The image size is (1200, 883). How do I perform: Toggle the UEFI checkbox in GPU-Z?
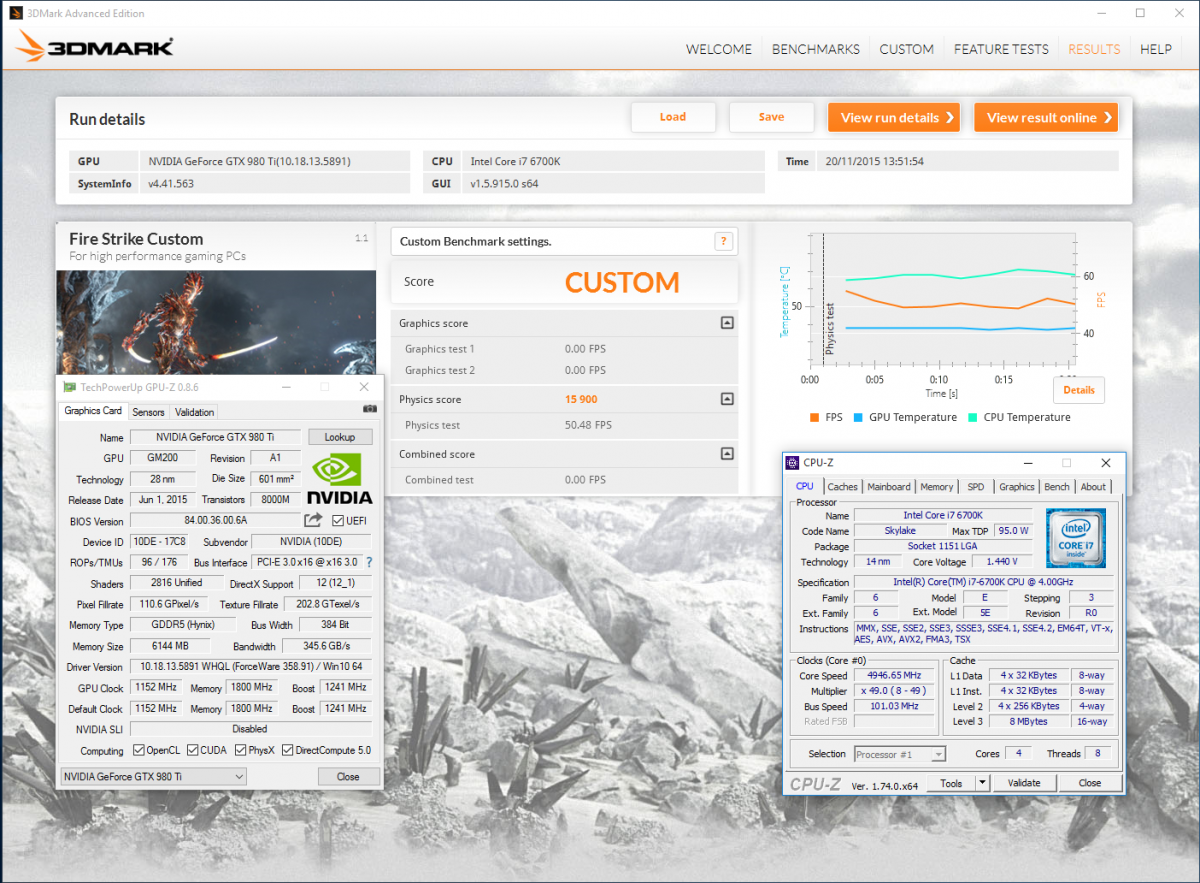[338, 520]
